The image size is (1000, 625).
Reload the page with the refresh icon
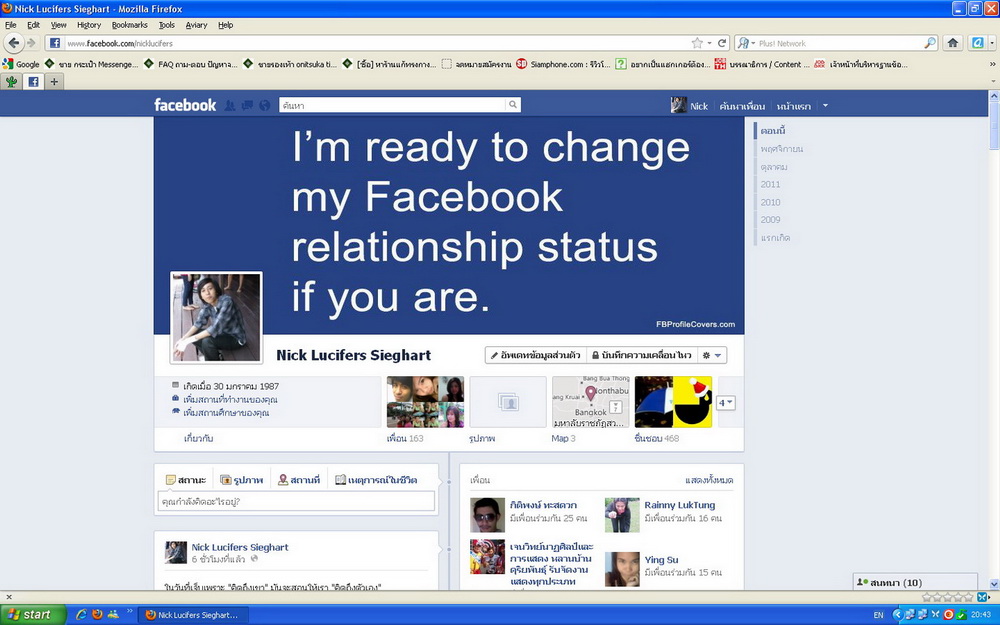coord(722,43)
